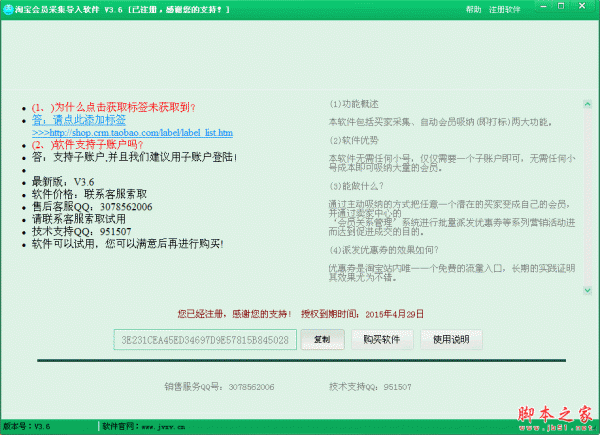Click the heading (4)派发优惠券的效果如何?
The height and width of the screenshot is (435, 600).
click(x=384, y=250)
